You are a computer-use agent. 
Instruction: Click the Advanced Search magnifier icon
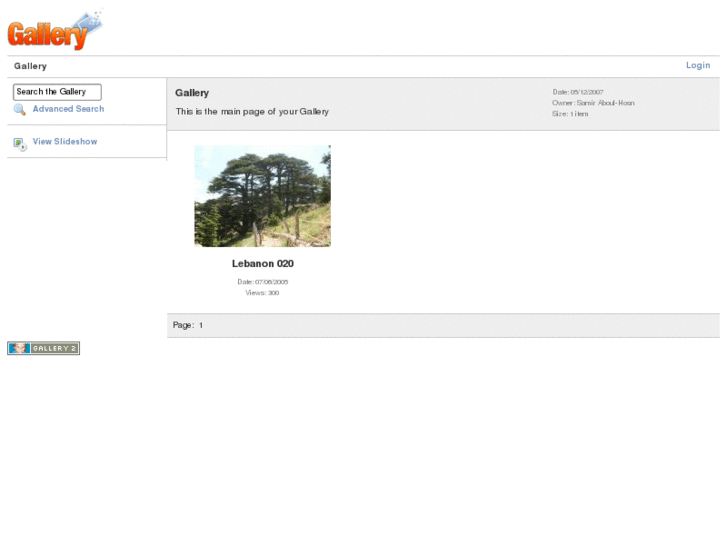coord(19,109)
